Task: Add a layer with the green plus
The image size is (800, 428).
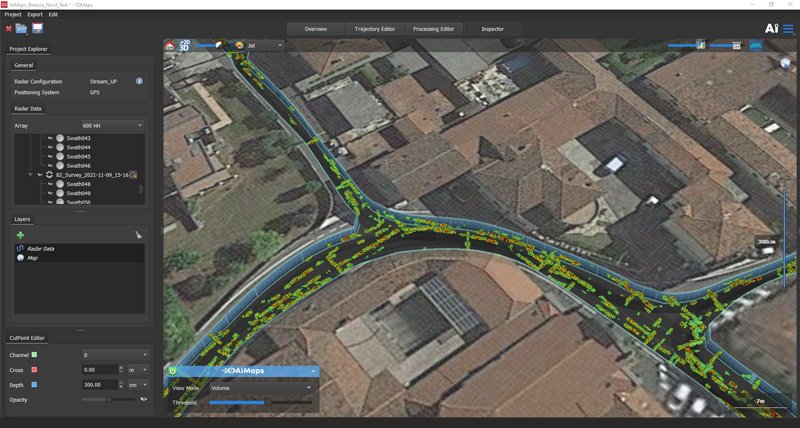Action: [20, 235]
